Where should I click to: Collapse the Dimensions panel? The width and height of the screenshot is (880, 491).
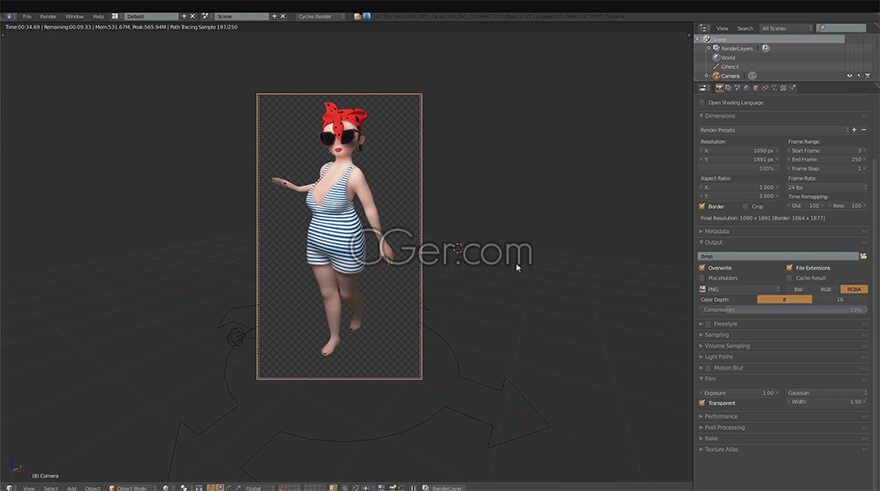(x=719, y=116)
